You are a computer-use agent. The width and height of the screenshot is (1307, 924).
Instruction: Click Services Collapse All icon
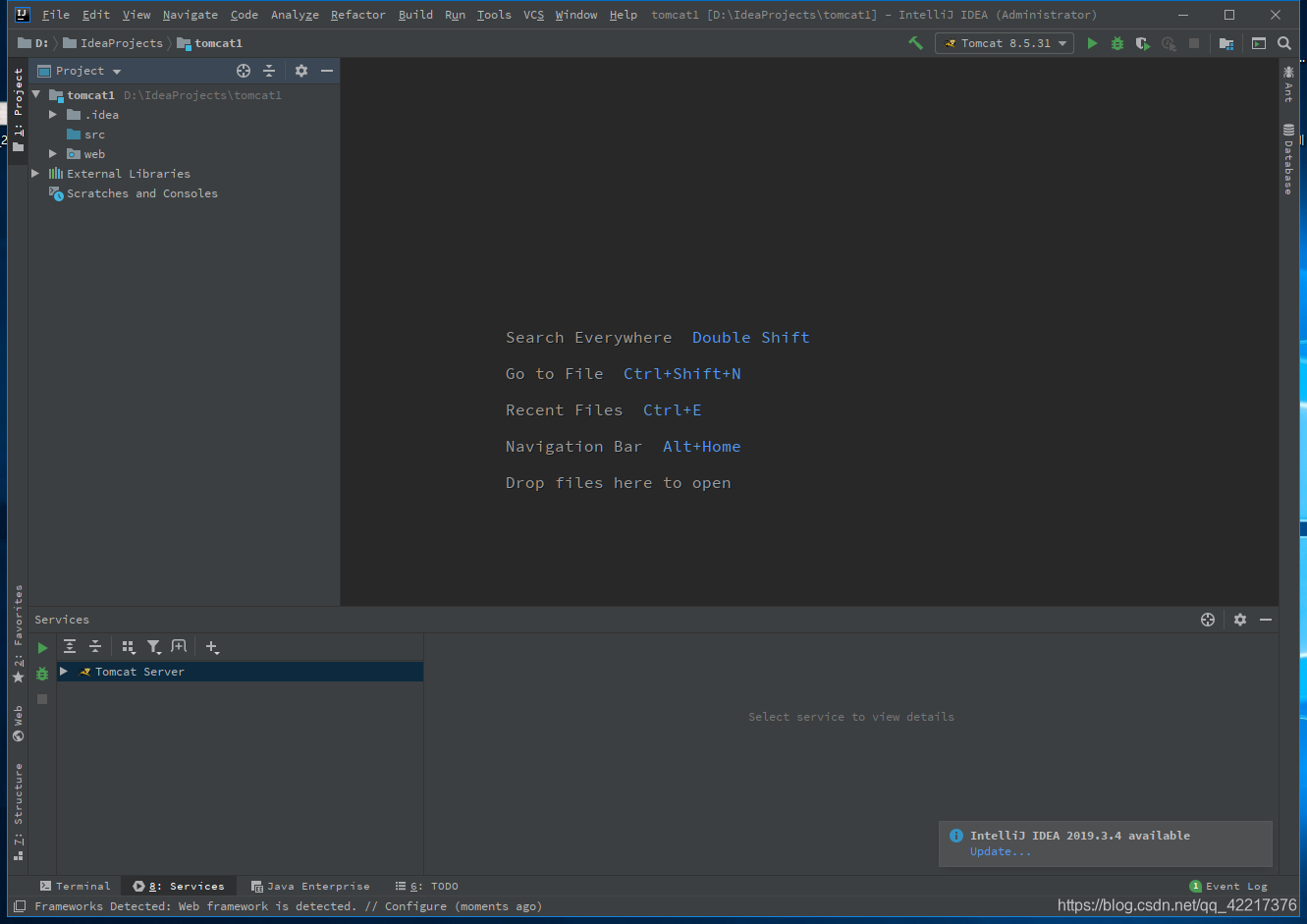pos(95,646)
